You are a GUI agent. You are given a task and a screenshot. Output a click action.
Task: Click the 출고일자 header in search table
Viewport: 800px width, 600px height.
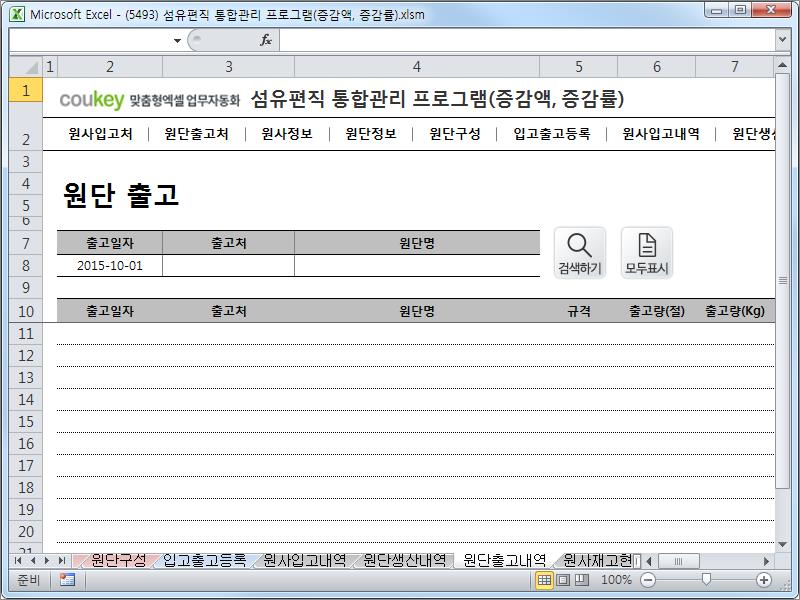click(x=110, y=243)
